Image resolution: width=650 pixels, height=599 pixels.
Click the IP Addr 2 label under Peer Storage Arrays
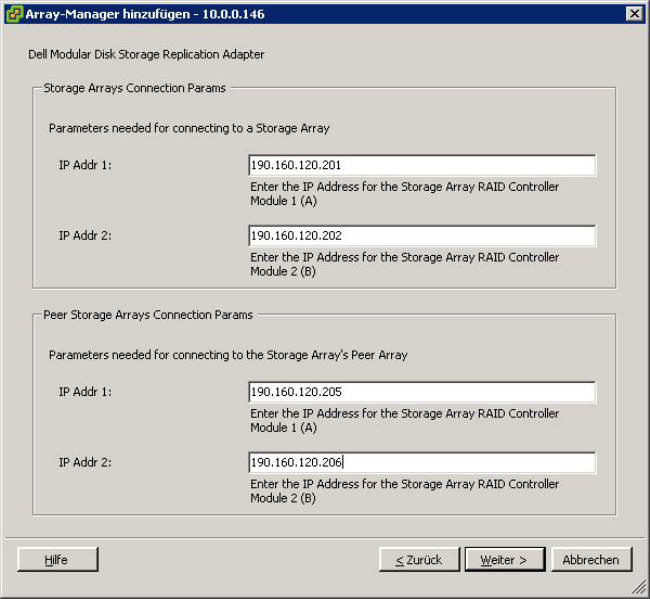pyautogui.click(x=85, y=463)
